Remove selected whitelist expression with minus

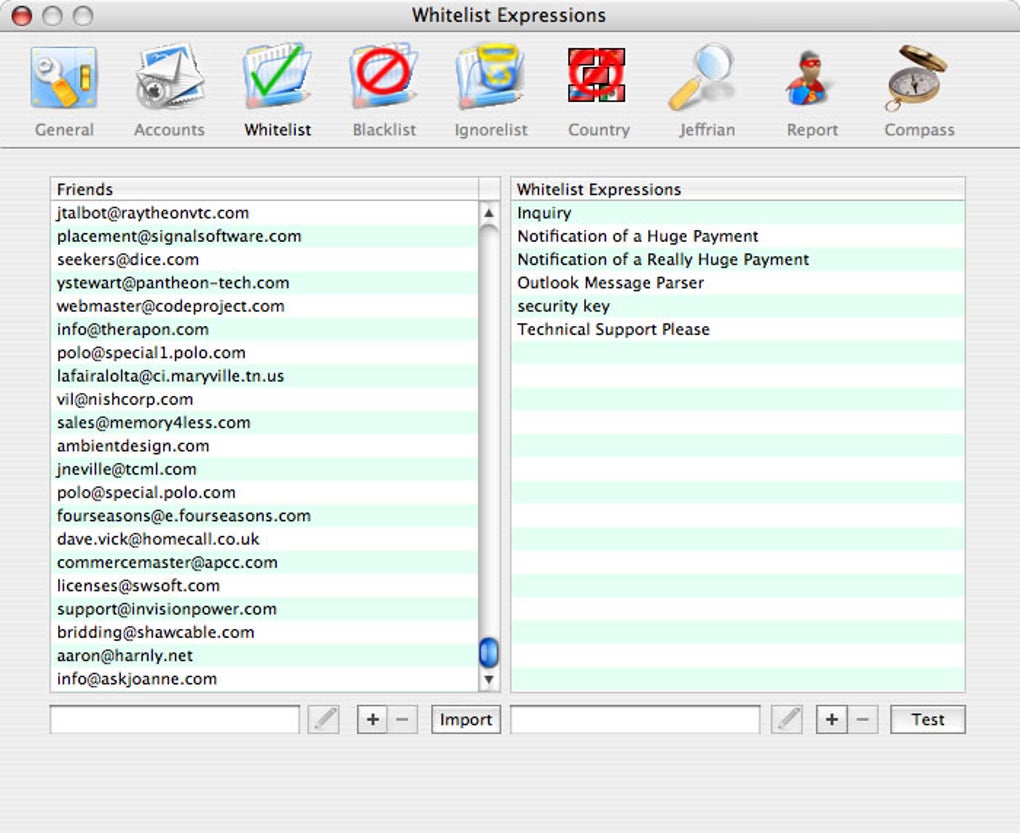click(x=863, y=719)
